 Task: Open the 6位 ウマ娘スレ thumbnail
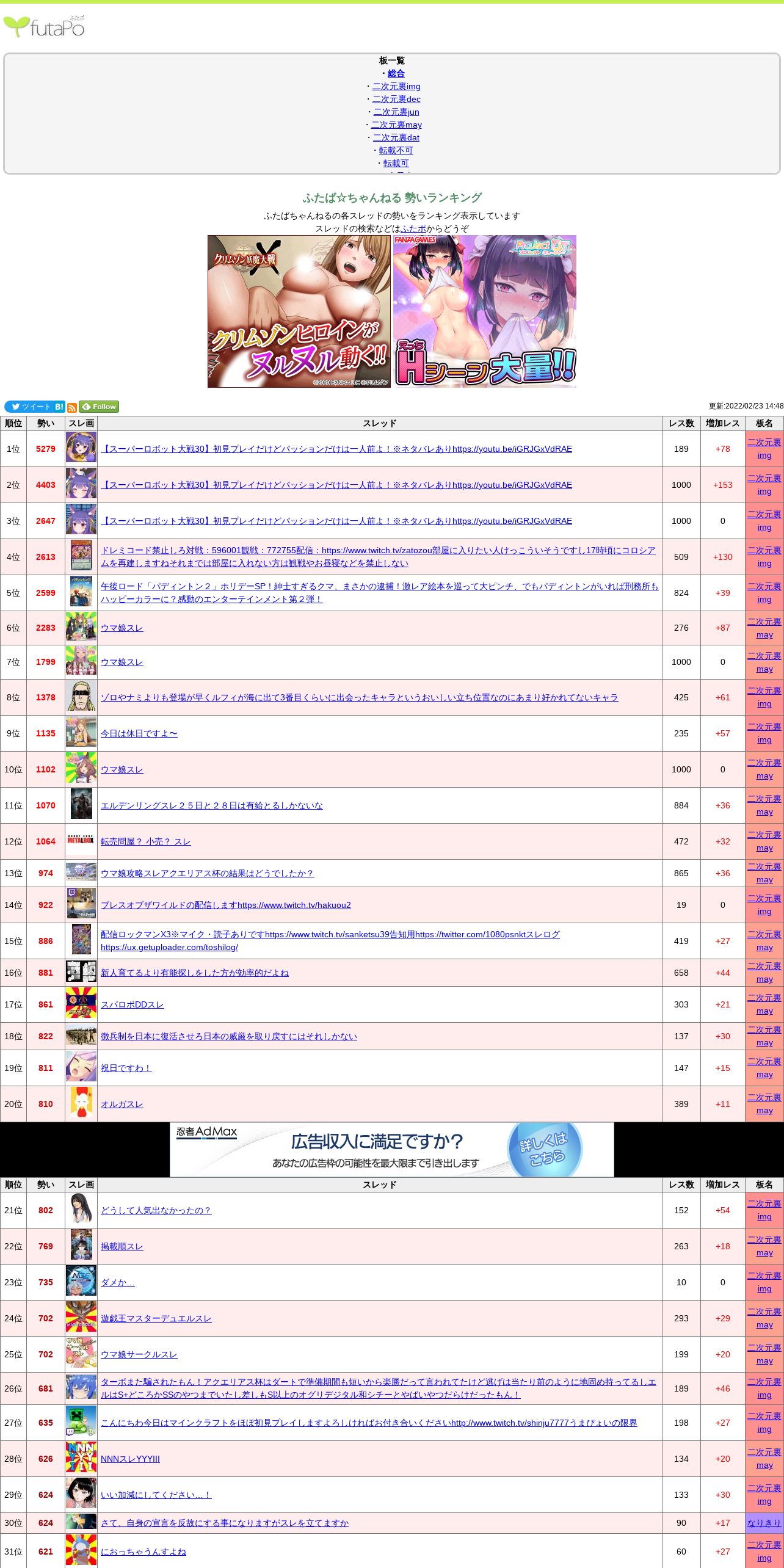81,627
